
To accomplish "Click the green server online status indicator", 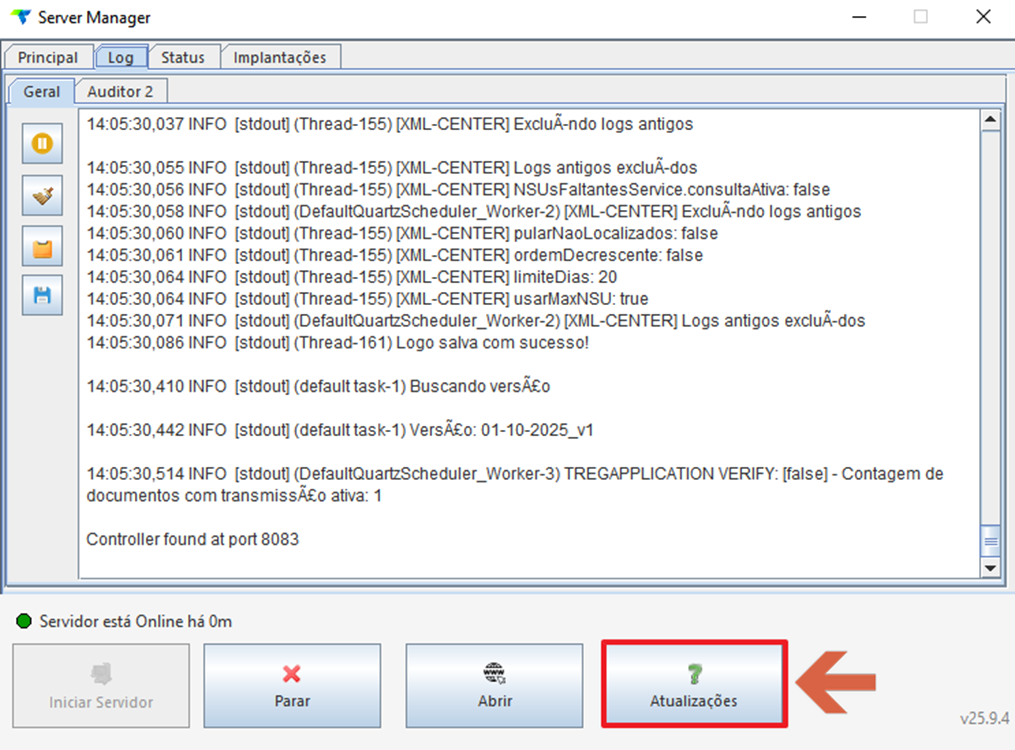I will [x=24, y=621].
